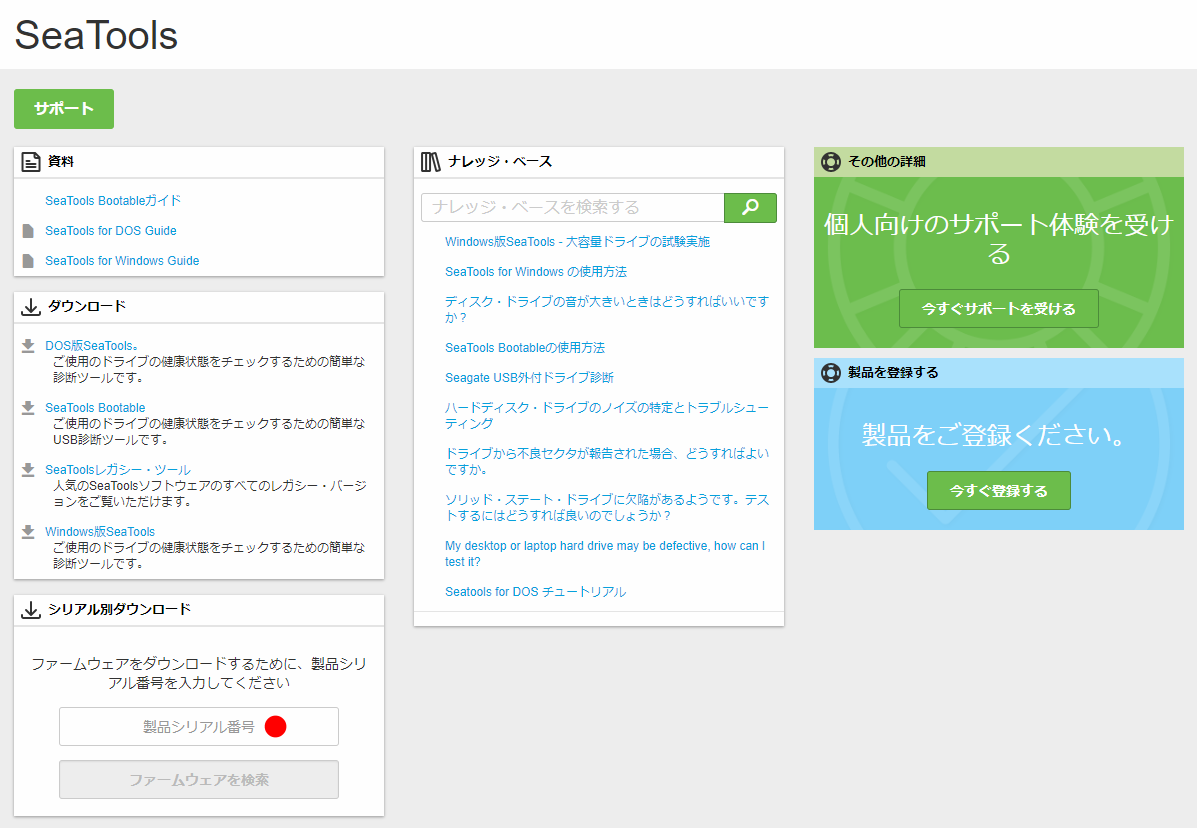Image resolution: width=1197 pixels, height=828 pixels.
Task: Focus the ナレッジ・ベースを検索する search field
Action: [573, 208]
